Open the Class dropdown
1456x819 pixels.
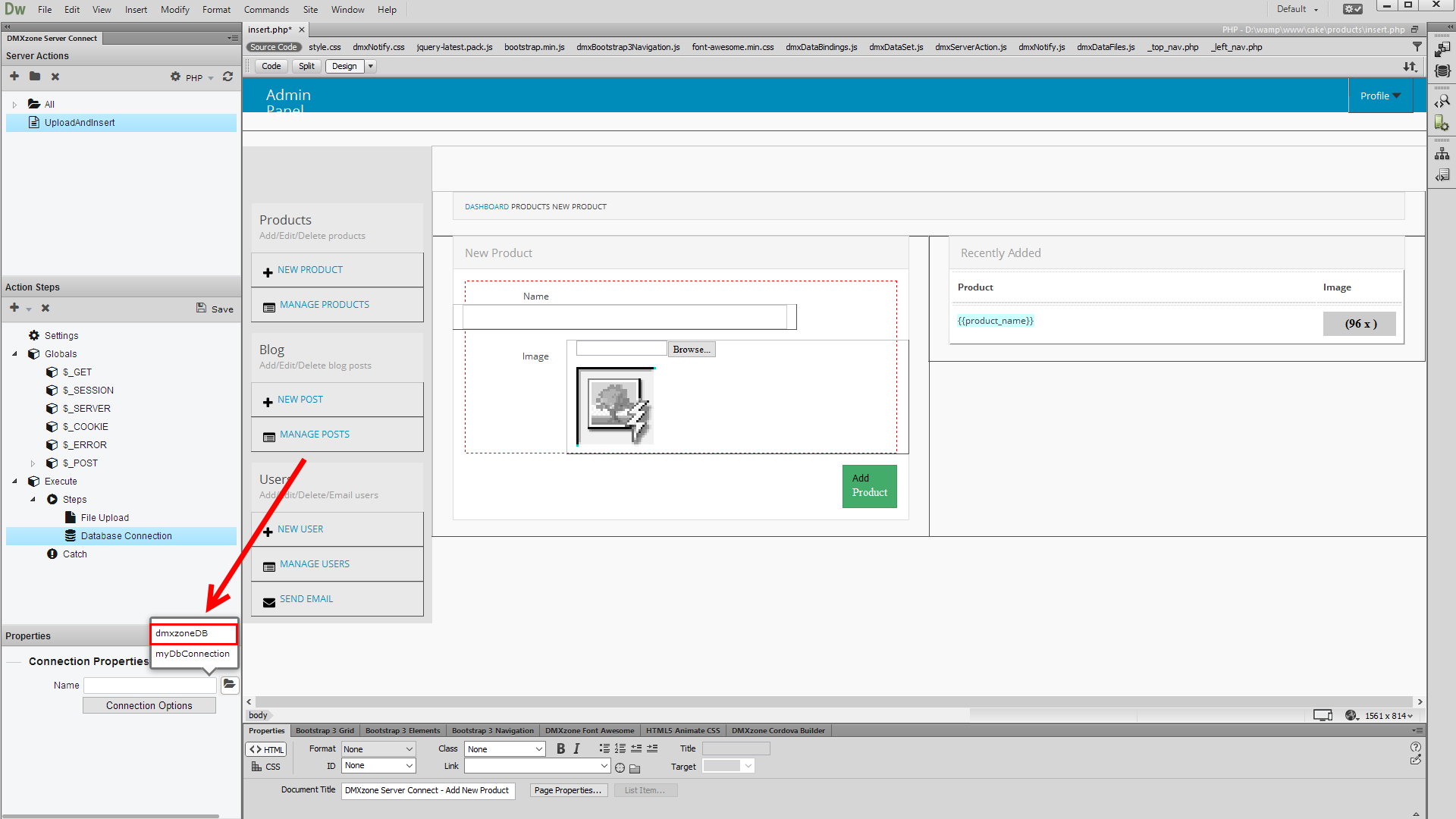tap(505, 749)
